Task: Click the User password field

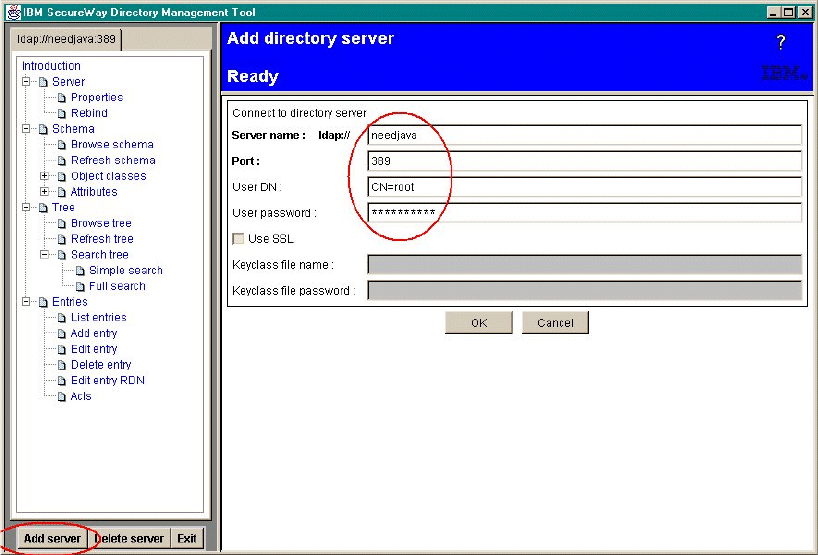Action: point(584,213)
